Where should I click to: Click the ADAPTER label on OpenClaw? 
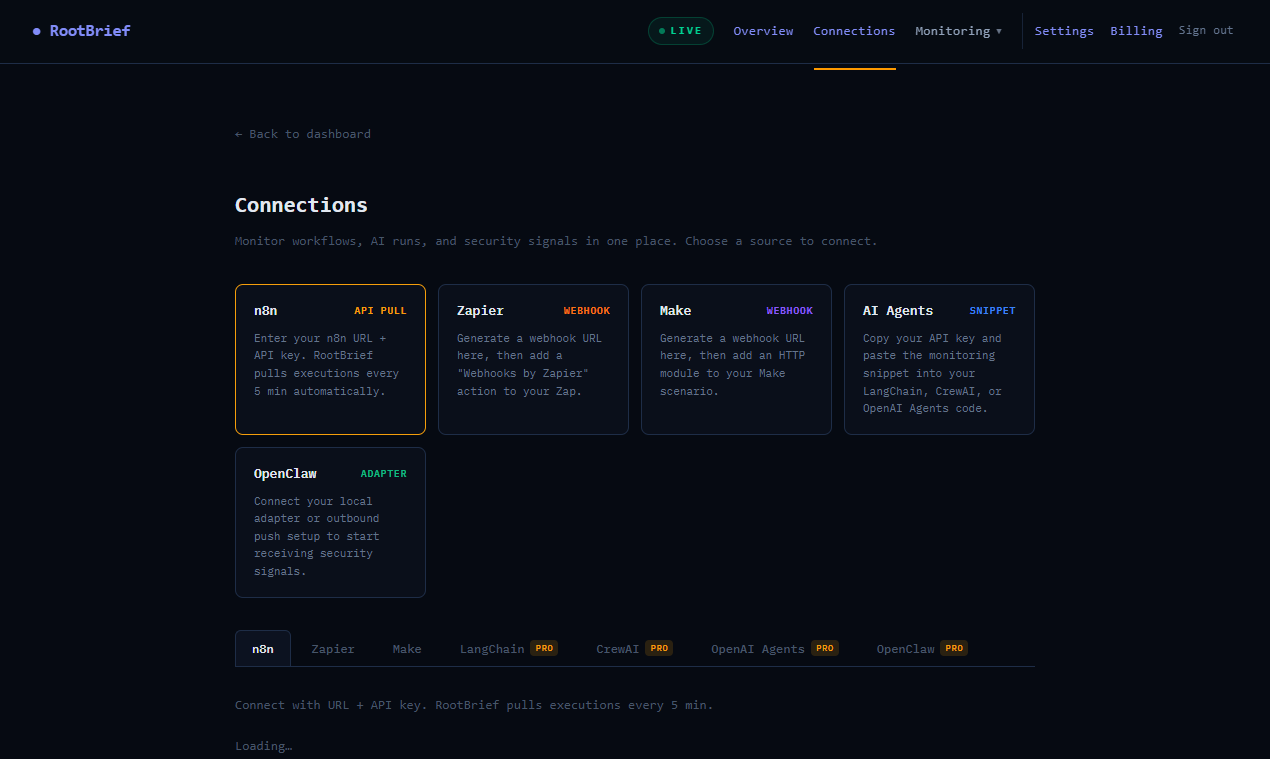[x=384, y=474]
